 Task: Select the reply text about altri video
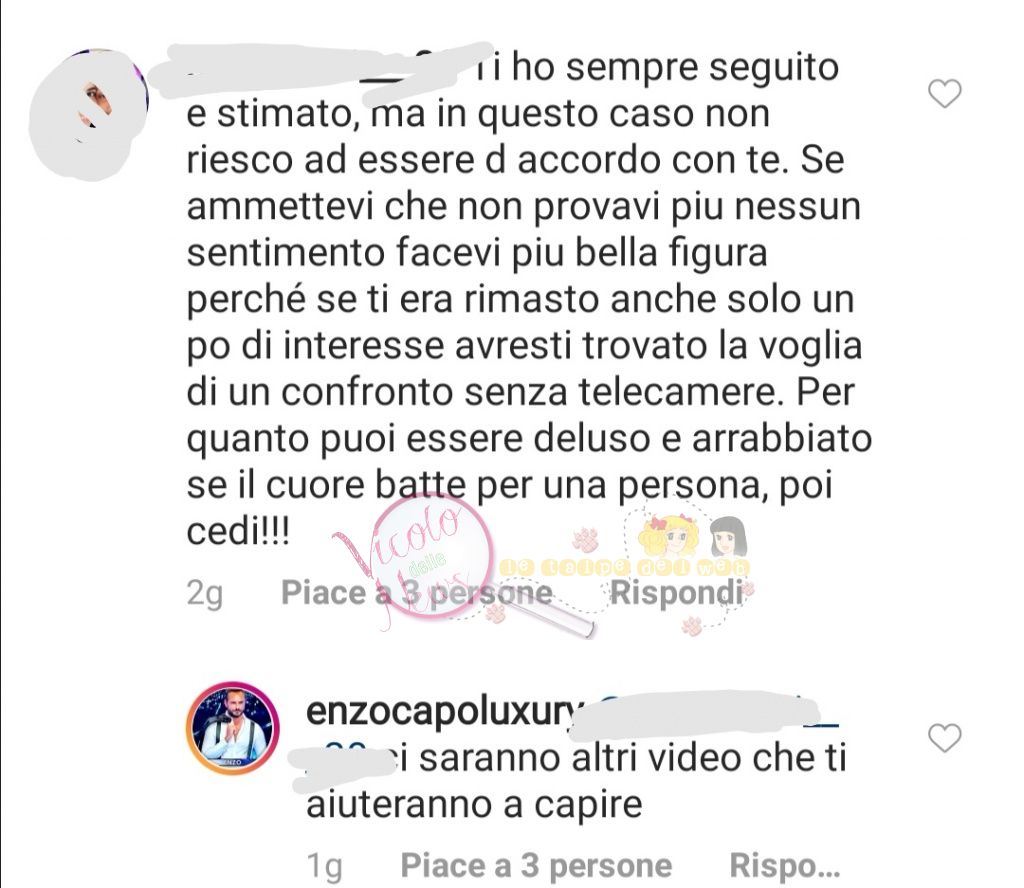point(577,782)
